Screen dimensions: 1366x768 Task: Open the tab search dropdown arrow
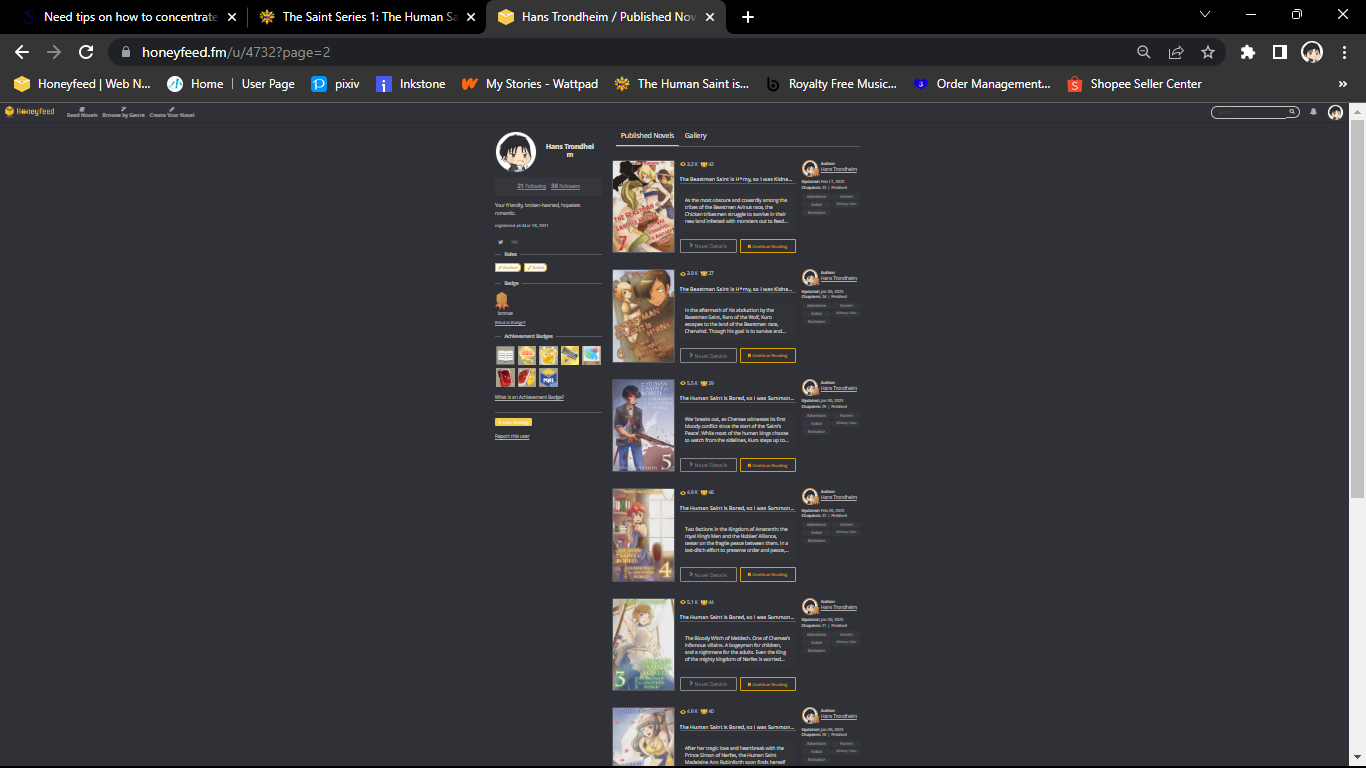(x=1204, y=15)
